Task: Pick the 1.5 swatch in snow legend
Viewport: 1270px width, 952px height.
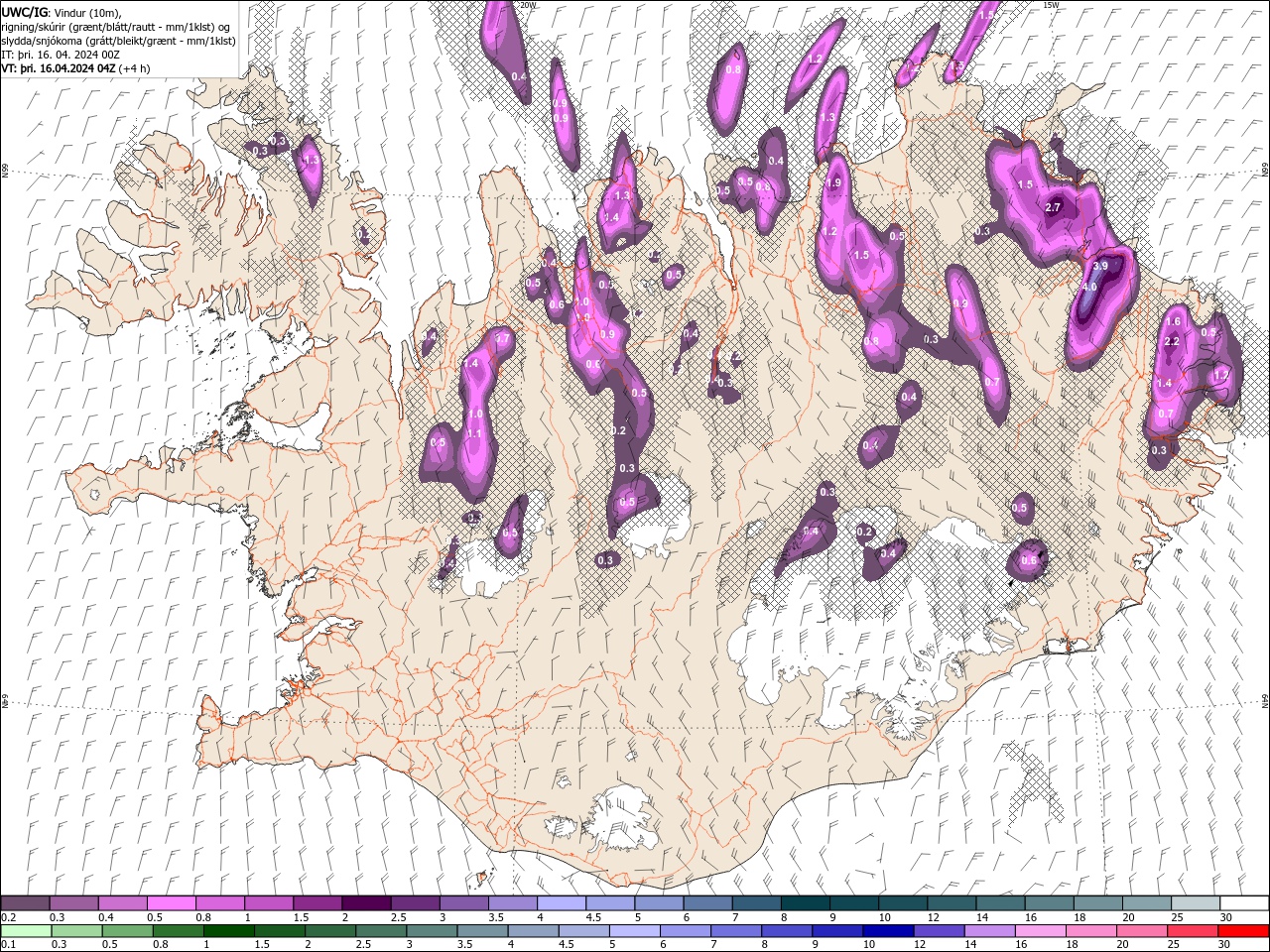Action: click(317, 903)
